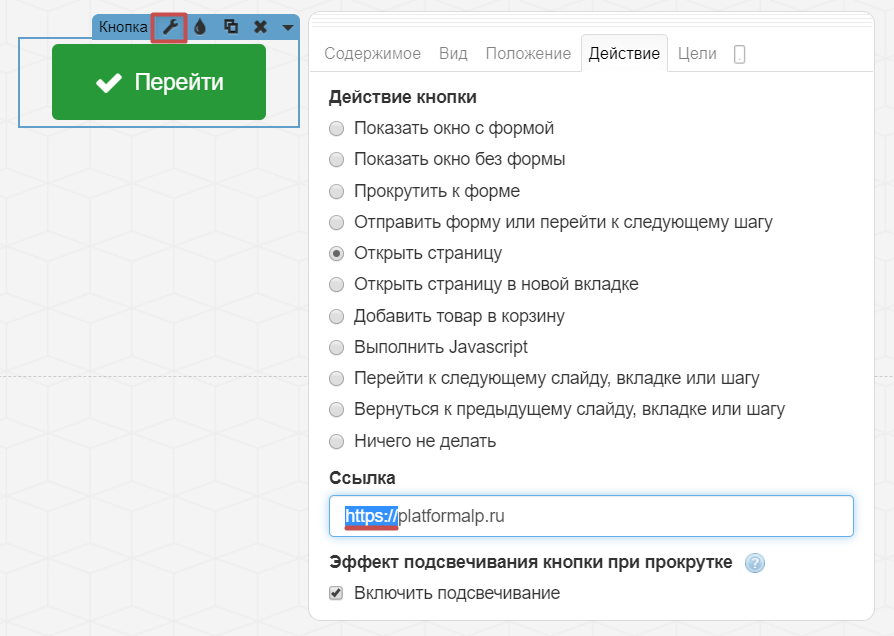The image size is (894, 636).
Task: Toggle Включить подсвечивание checkbox
Action: [336, 594]
